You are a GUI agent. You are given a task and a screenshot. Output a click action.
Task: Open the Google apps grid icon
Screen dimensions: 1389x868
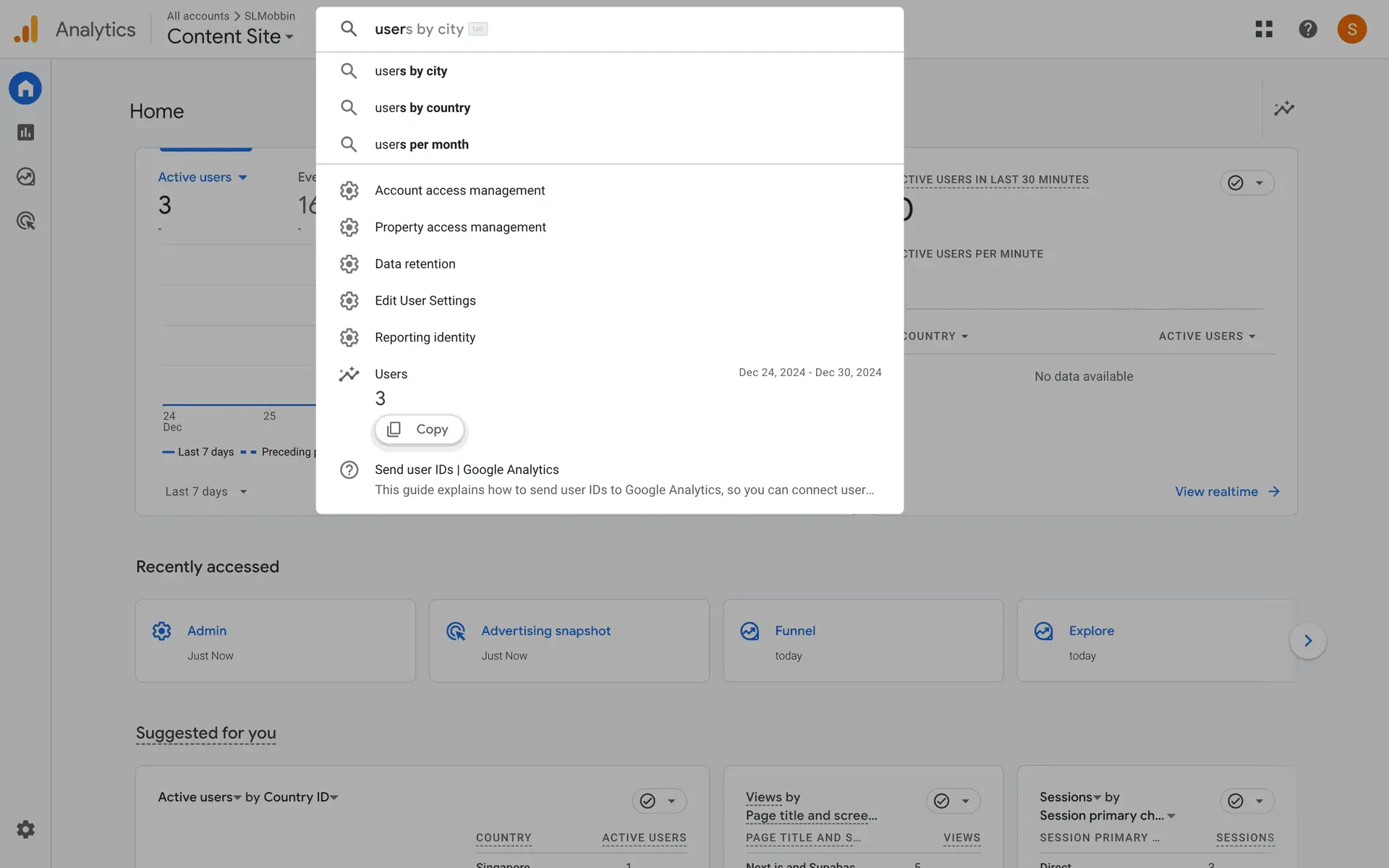coord(1263,29)
